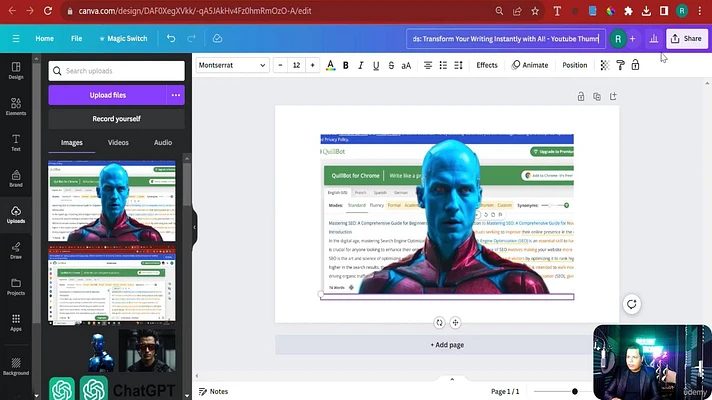Toggle italic text style
The width and height of the screenshot is (712, 400).
click(x=361, y=65)
